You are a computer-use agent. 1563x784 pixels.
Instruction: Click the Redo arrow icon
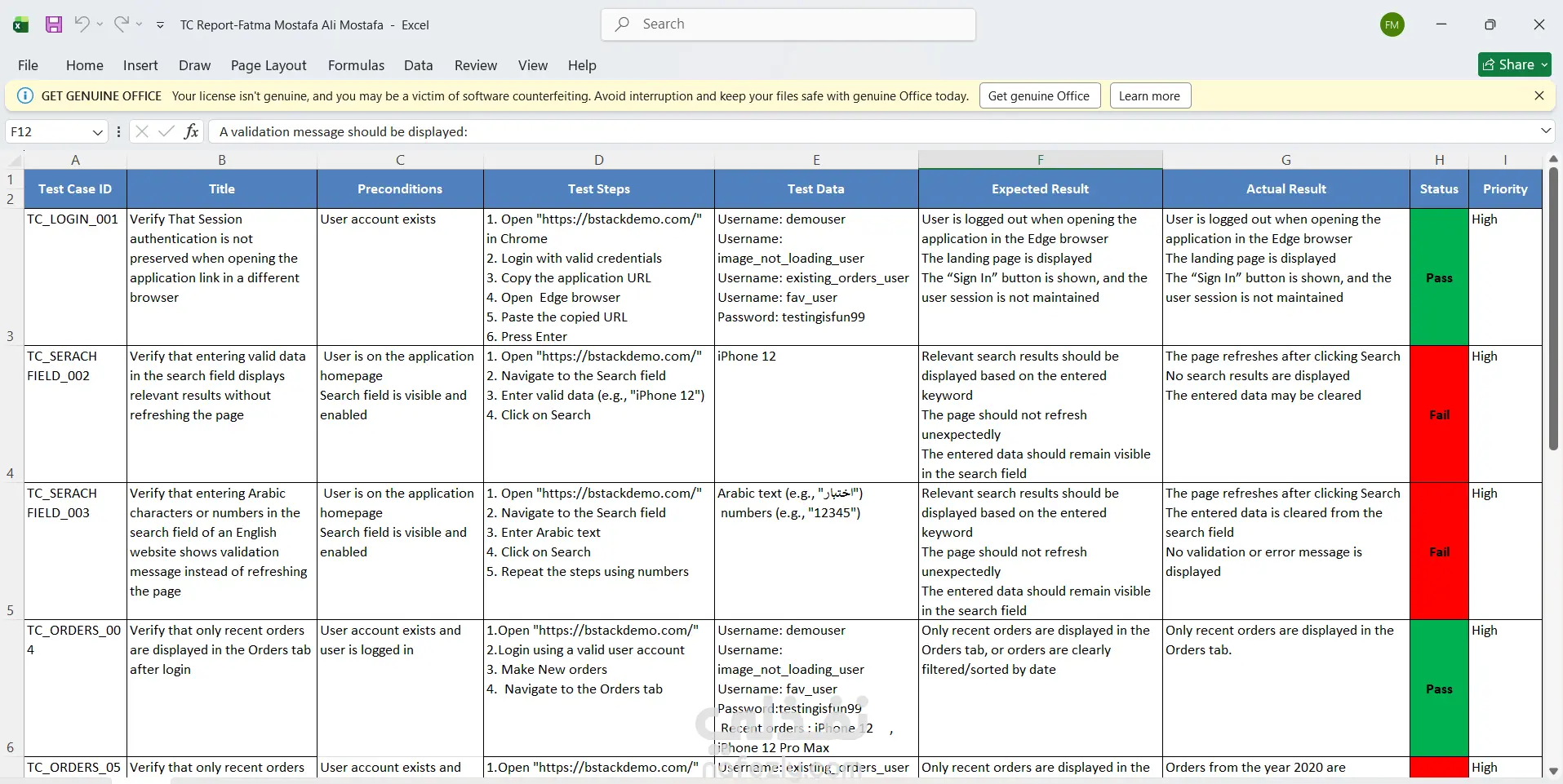121,24
